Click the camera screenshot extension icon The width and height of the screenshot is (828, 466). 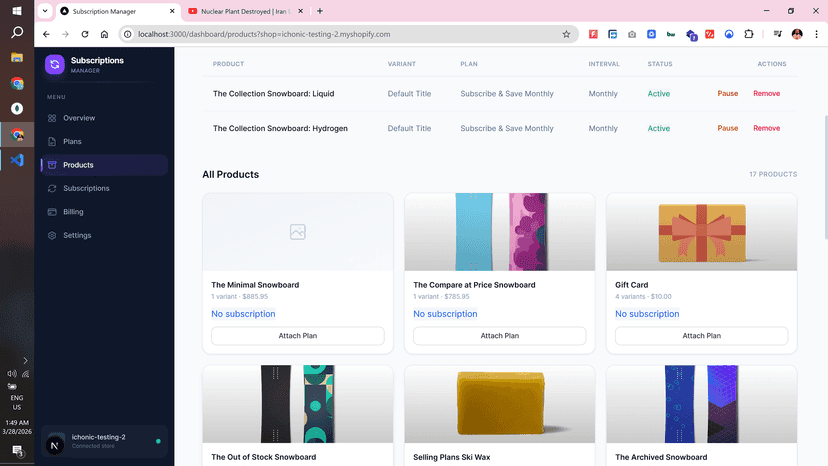coord(632,34)
